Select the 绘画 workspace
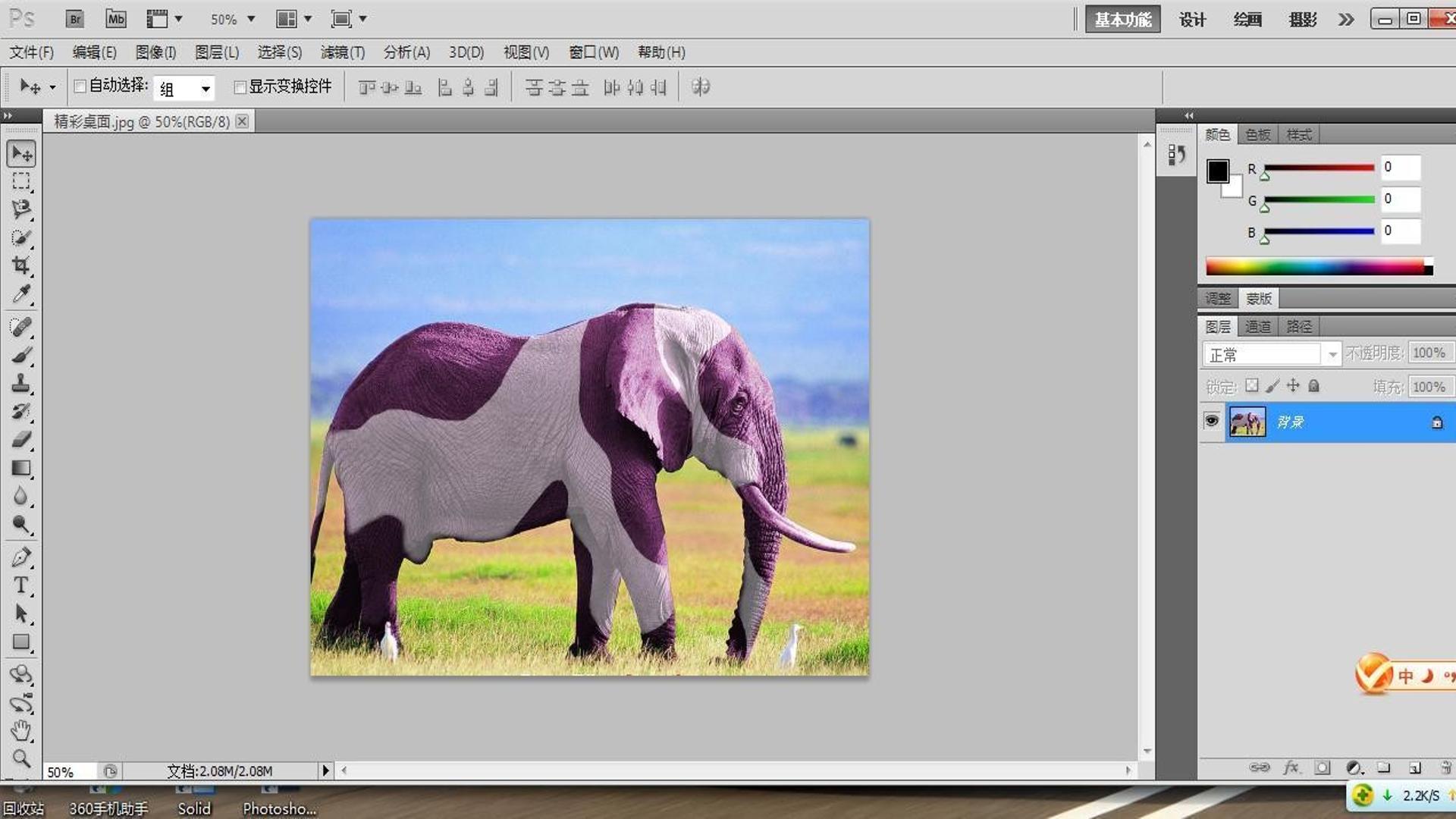Image resolution: width=1456 pixels, height=819 pixels. pyautogui.click(x=1247, y=20)
